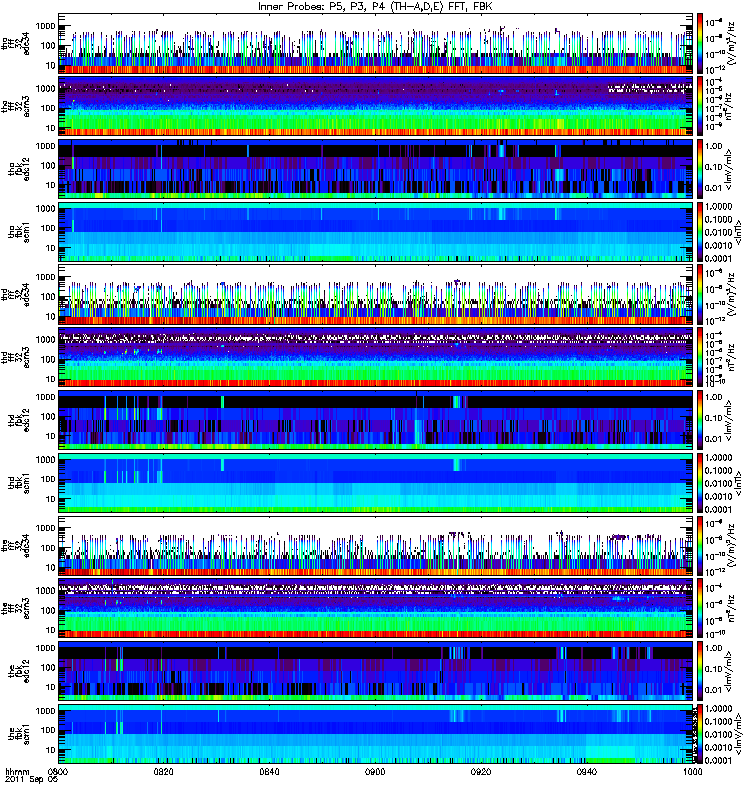750x800 pixels.
Task: Click the (V/m)²/Hz unit label of thd edc34
Action: 733,295
